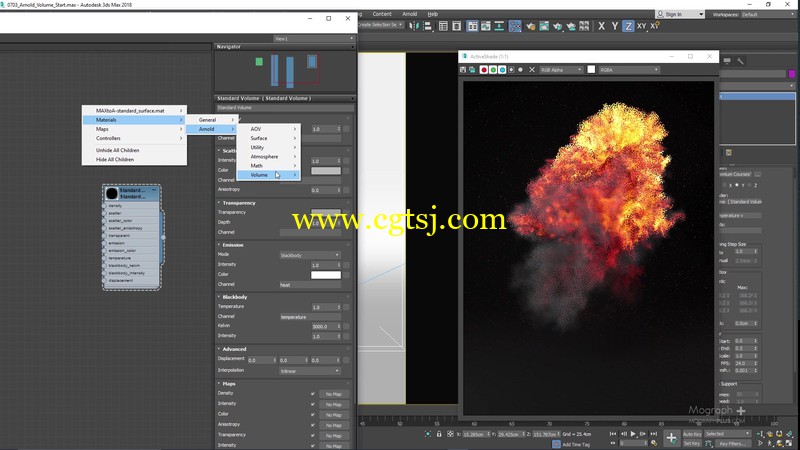800x450 pixels.
Task: Open the Help menu
Action: 433,14
